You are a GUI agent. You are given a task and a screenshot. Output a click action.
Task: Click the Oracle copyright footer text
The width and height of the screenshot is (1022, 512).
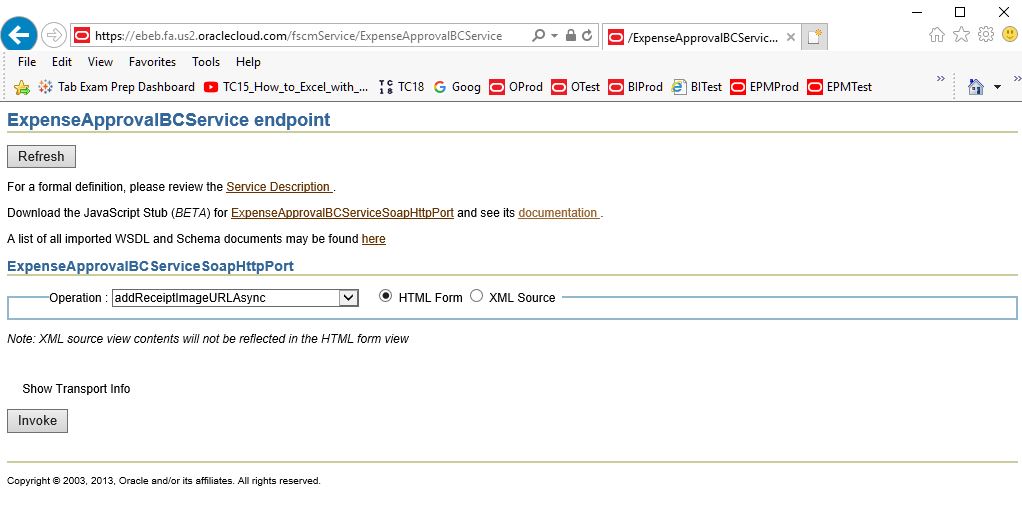coord(164,481)
